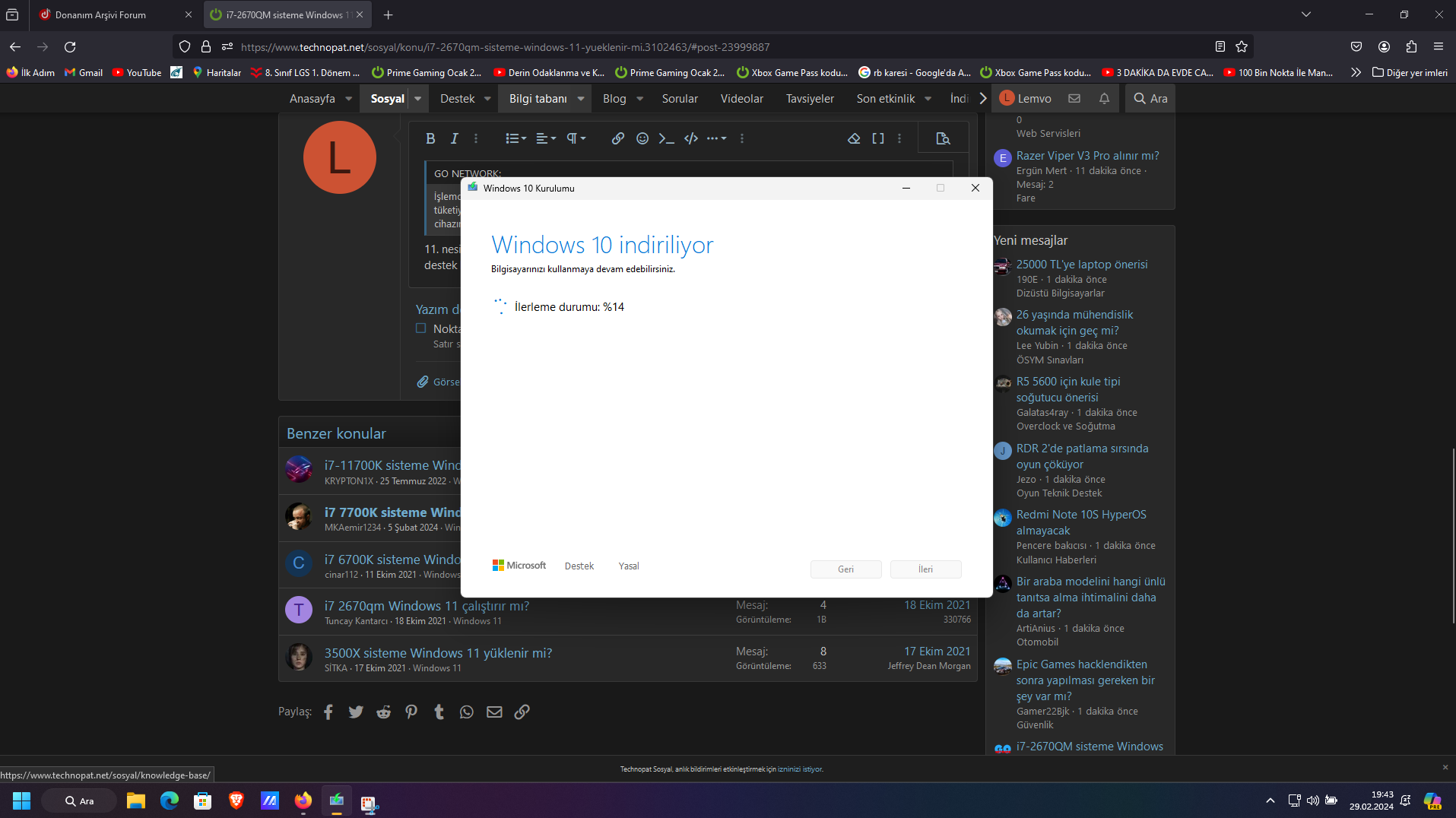Open the Haritalar bookmark
Image resolution: width=1456 pixels, height=818 pixels.
[x=217, y=72]
